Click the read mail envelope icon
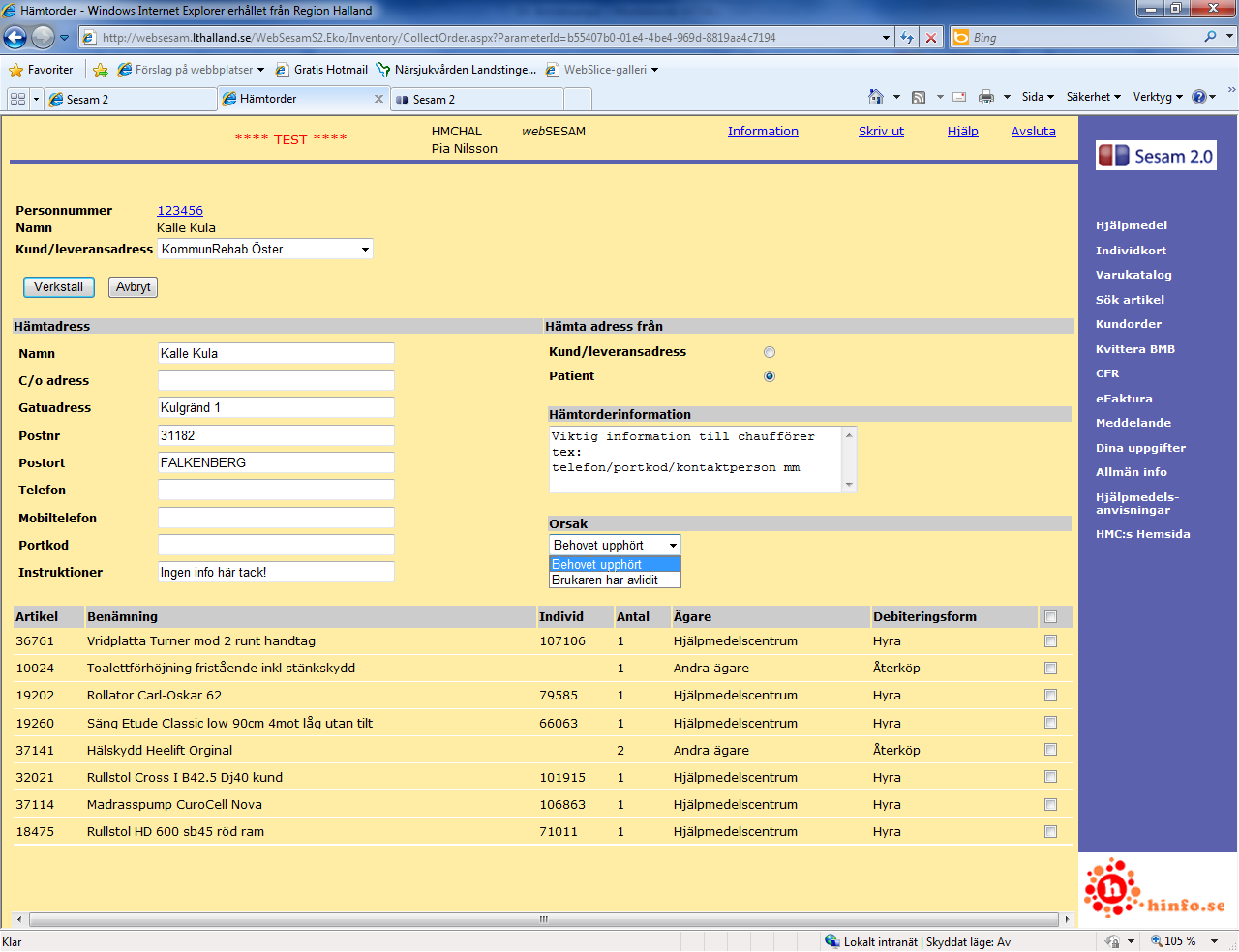 [959, 97]
